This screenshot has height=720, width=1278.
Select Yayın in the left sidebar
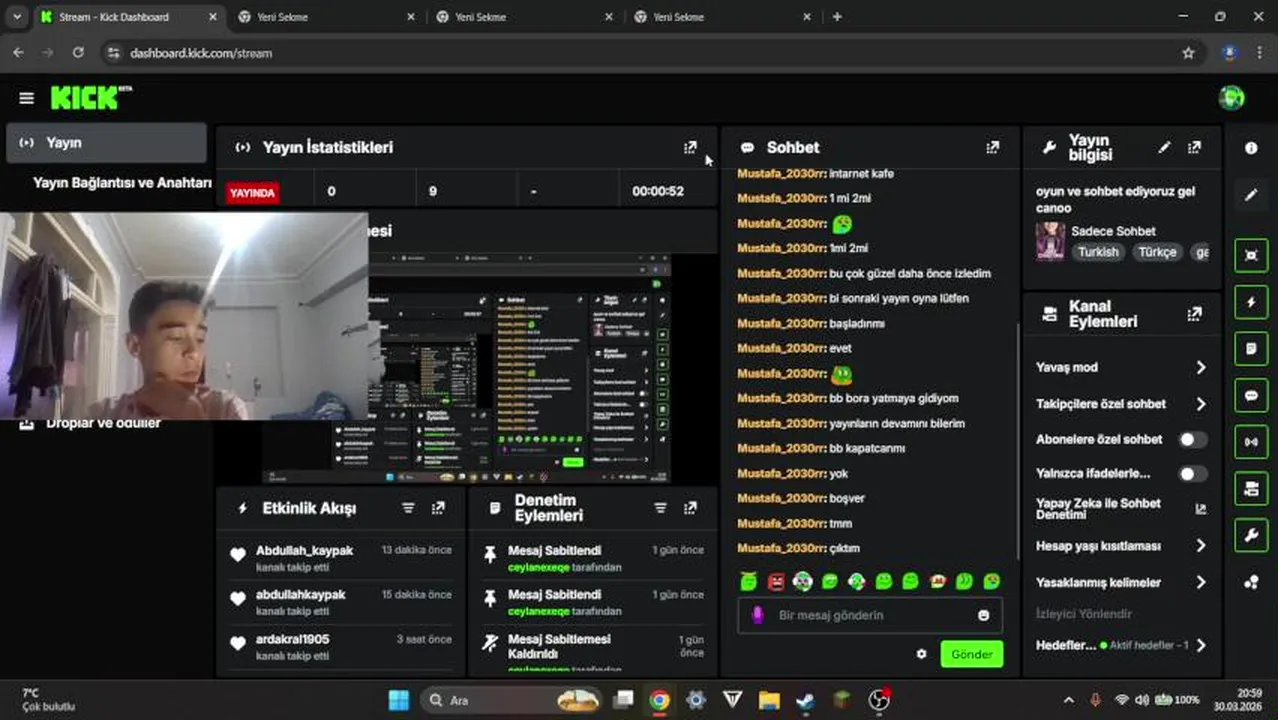tap(106, 143)
